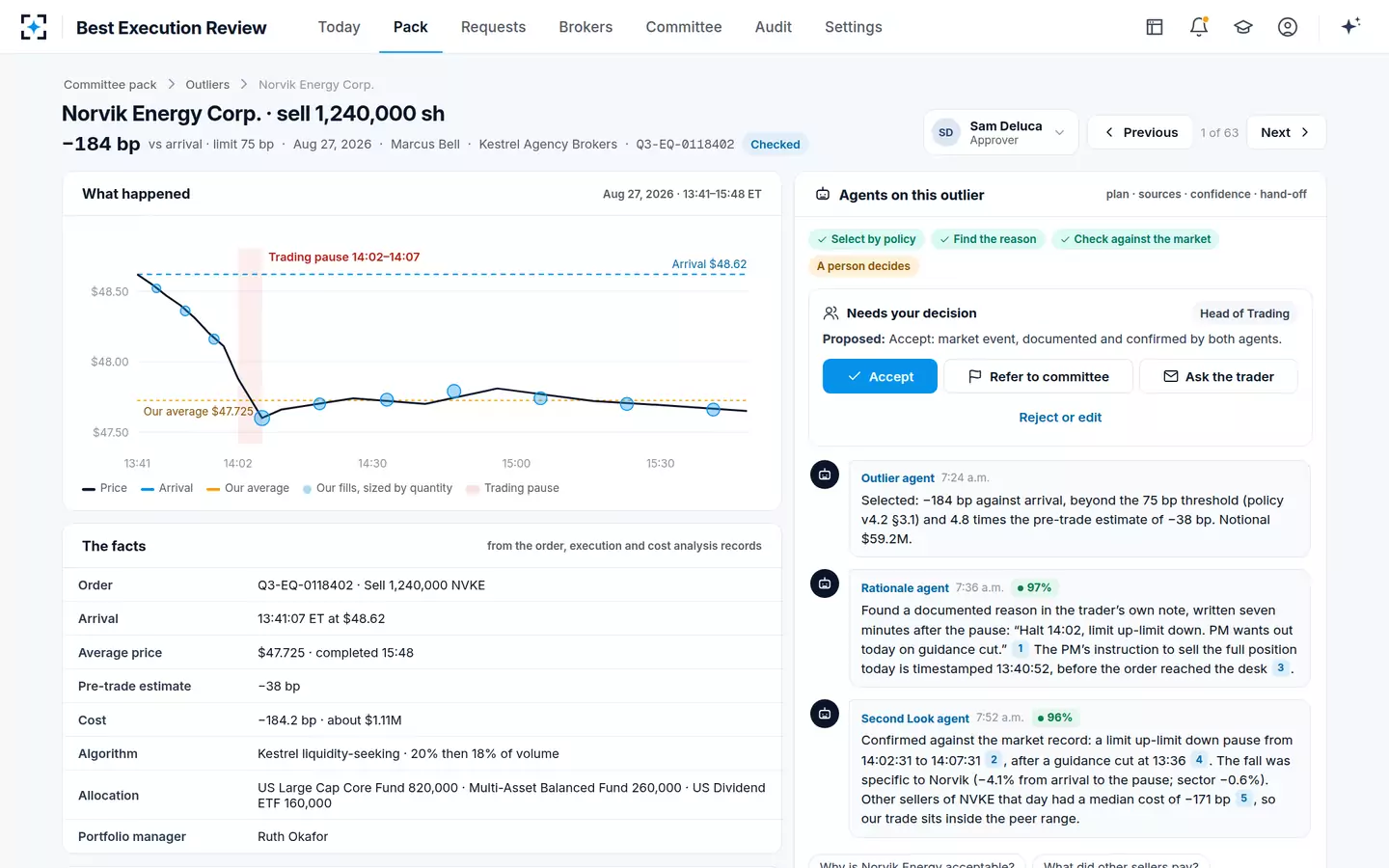The image size is (1389, 868).
Task: Open citation 1 in the Rationale agent note
Action: tap(1021, 649)
